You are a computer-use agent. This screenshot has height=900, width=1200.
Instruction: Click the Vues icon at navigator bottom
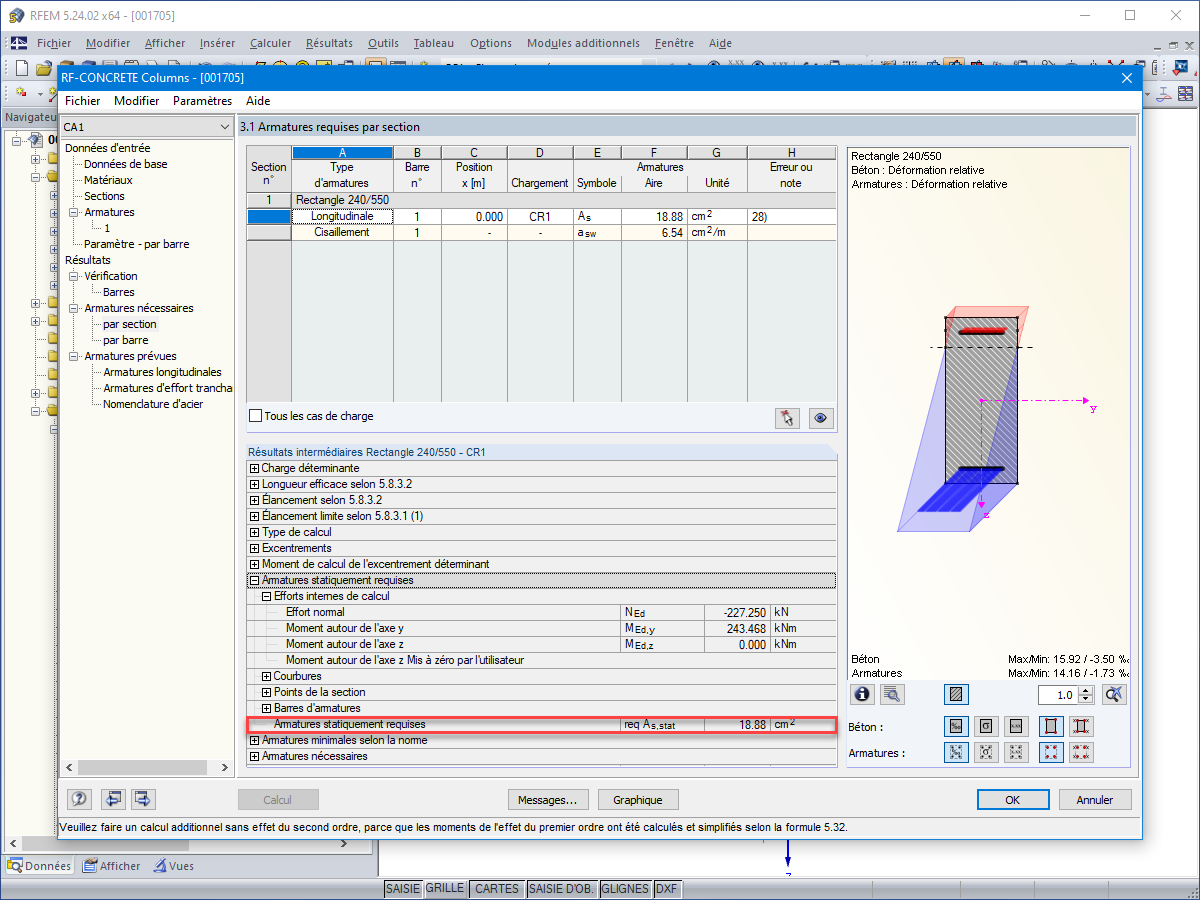[159, 866]
